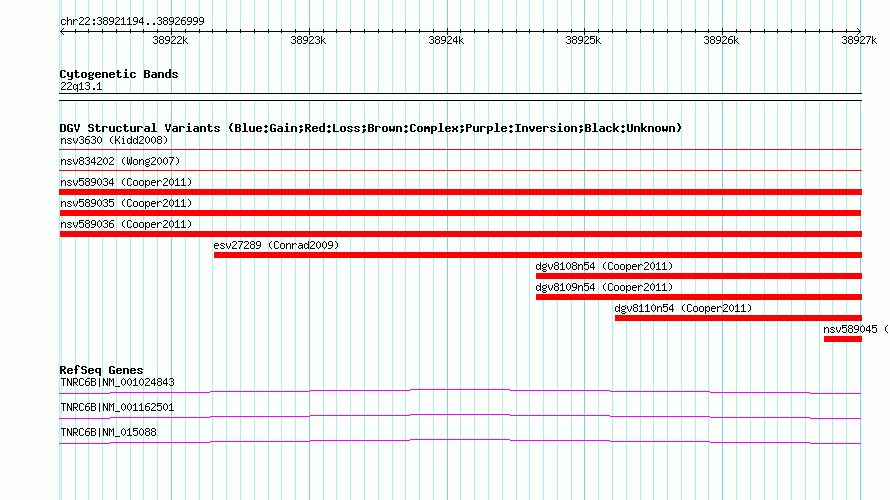Click the 38926k ruler tick label
The width and height of the screenshot is (890, 500).
pos(721,40)
